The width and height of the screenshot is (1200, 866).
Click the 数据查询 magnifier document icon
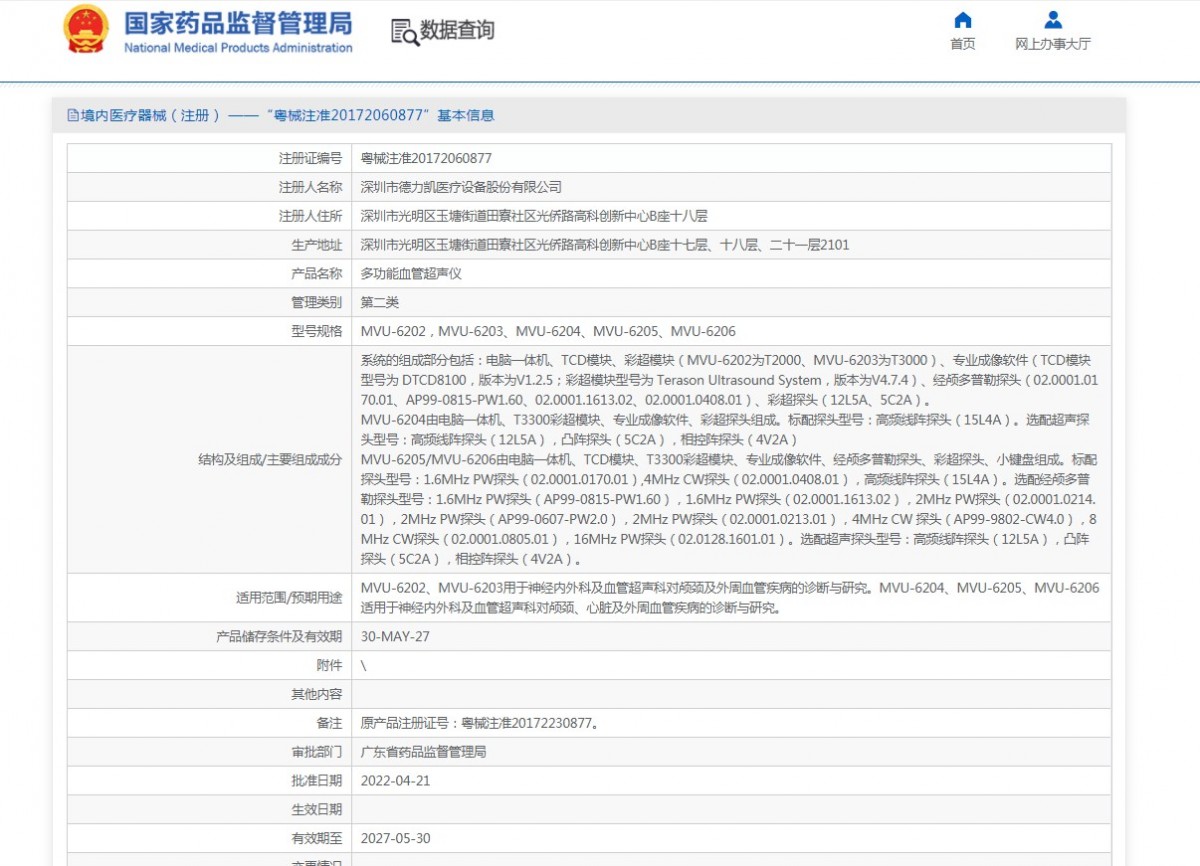(404, 32)
